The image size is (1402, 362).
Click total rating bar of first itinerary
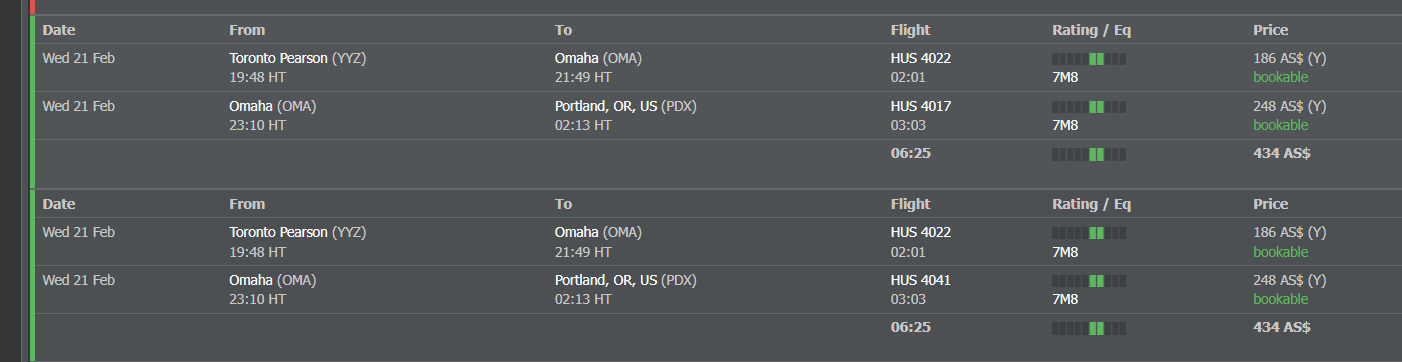[1089, 155]
